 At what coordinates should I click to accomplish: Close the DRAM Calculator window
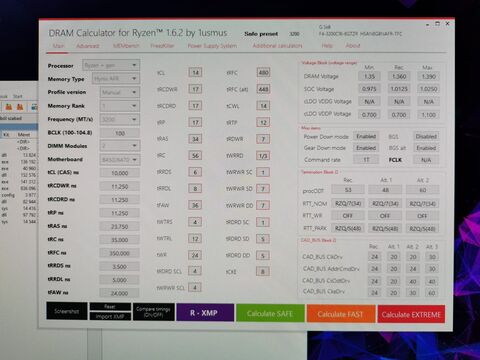pyautogui.click(x=448, y=24)
